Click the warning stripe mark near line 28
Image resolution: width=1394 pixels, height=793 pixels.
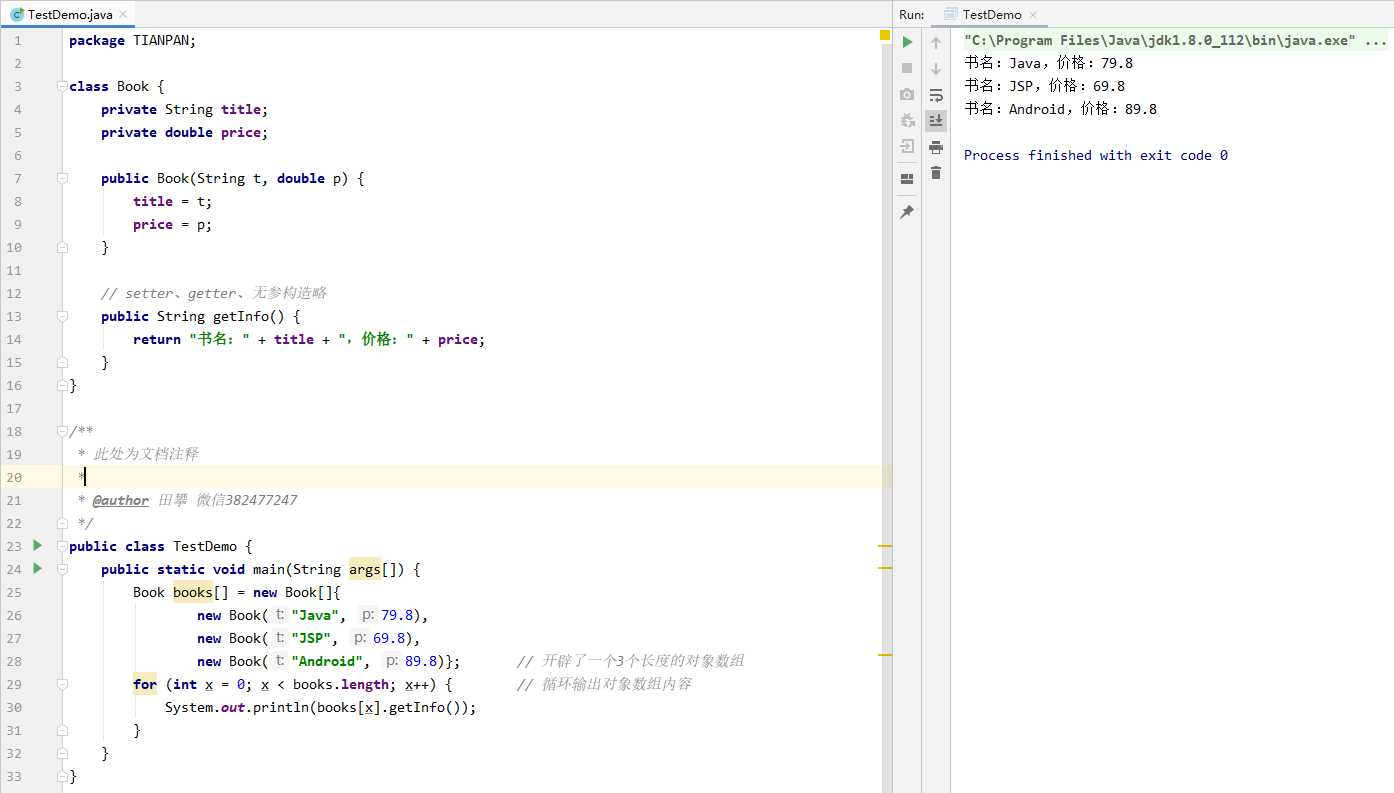884,655
